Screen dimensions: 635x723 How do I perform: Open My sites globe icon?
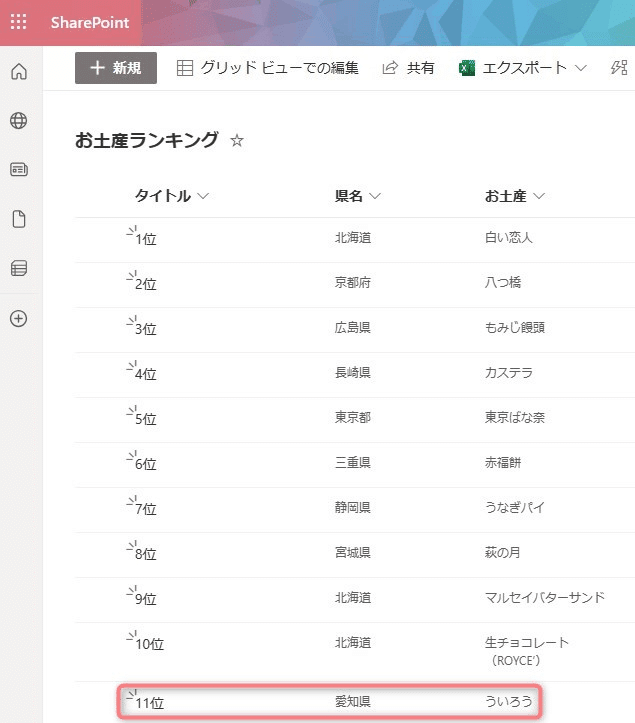coord(18,121)
